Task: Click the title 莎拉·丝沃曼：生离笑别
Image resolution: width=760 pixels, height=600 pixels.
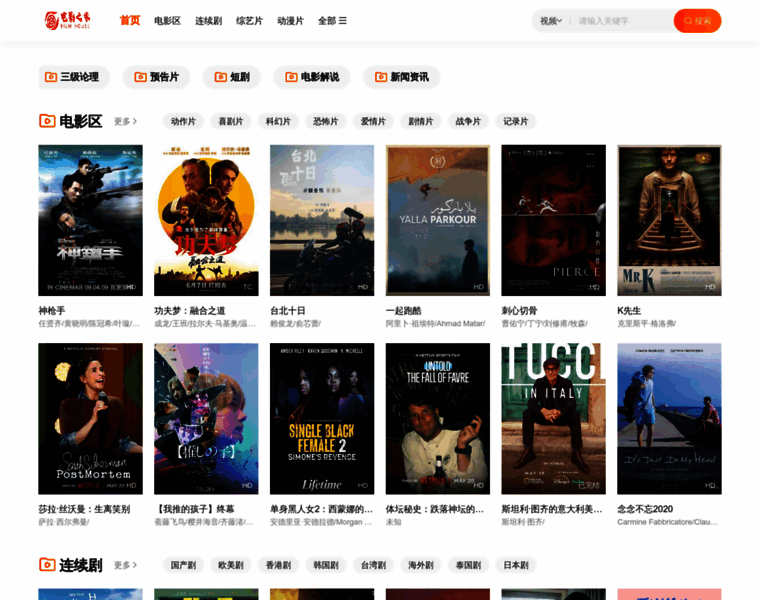Action: click(x=84, y=509)
